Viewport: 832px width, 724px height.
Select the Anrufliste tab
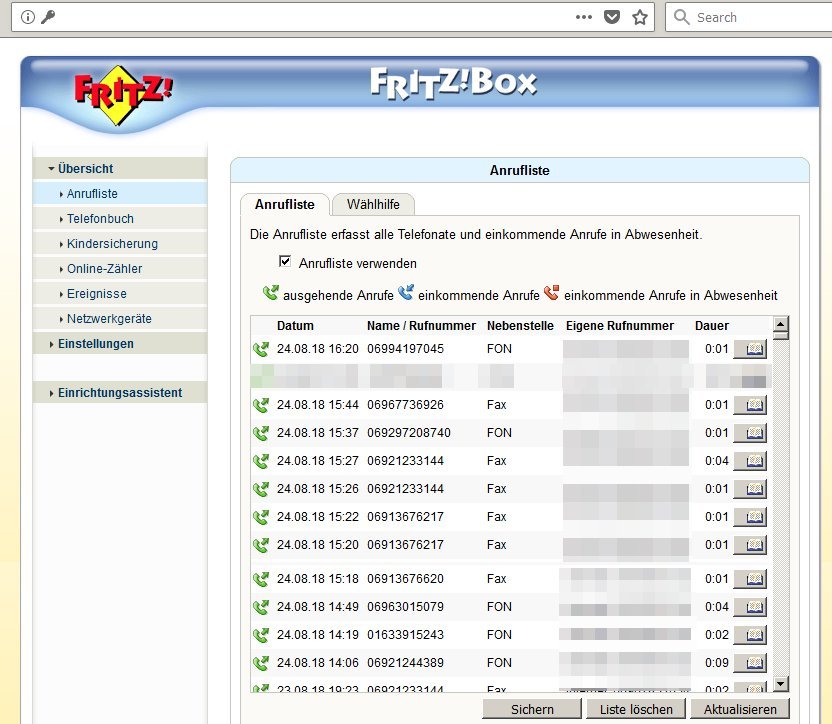click(x=285, y=205)
